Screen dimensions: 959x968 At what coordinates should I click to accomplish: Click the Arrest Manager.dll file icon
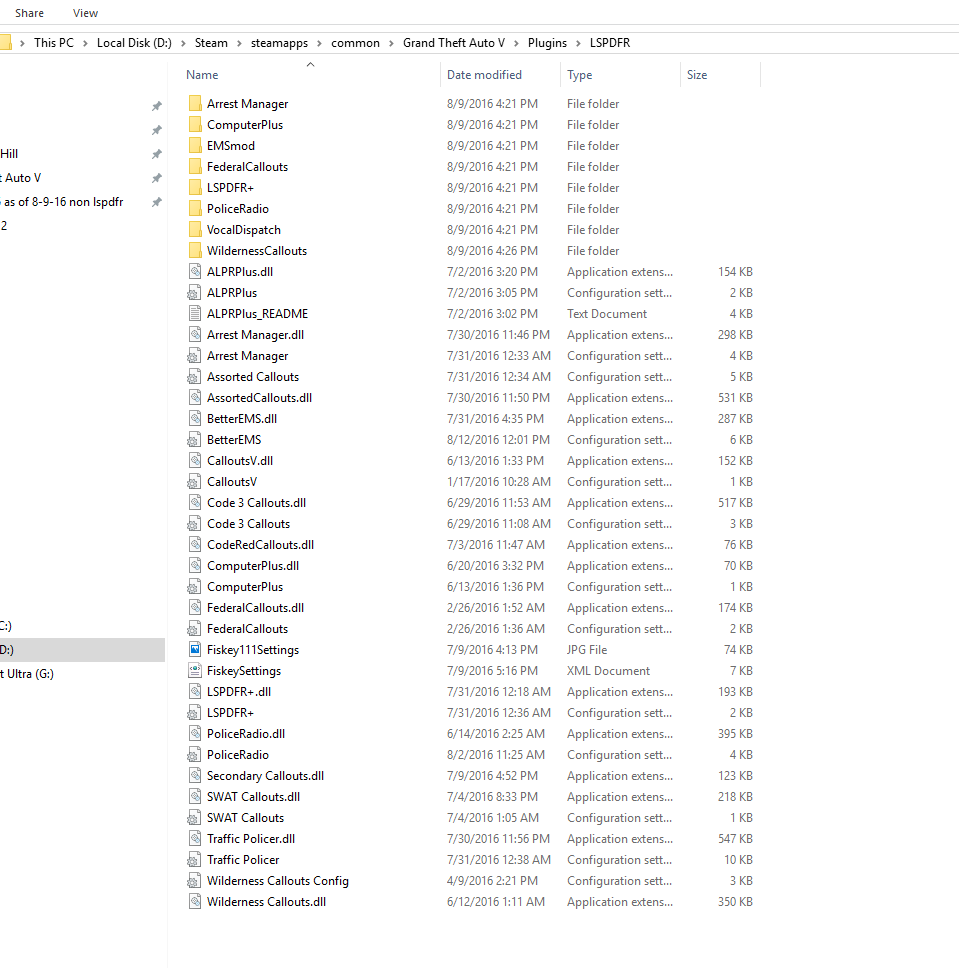click(195, 334)
